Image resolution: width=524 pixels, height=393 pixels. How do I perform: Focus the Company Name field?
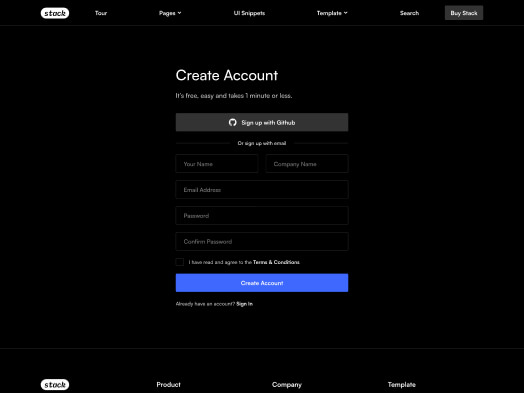tap(307, 164)
